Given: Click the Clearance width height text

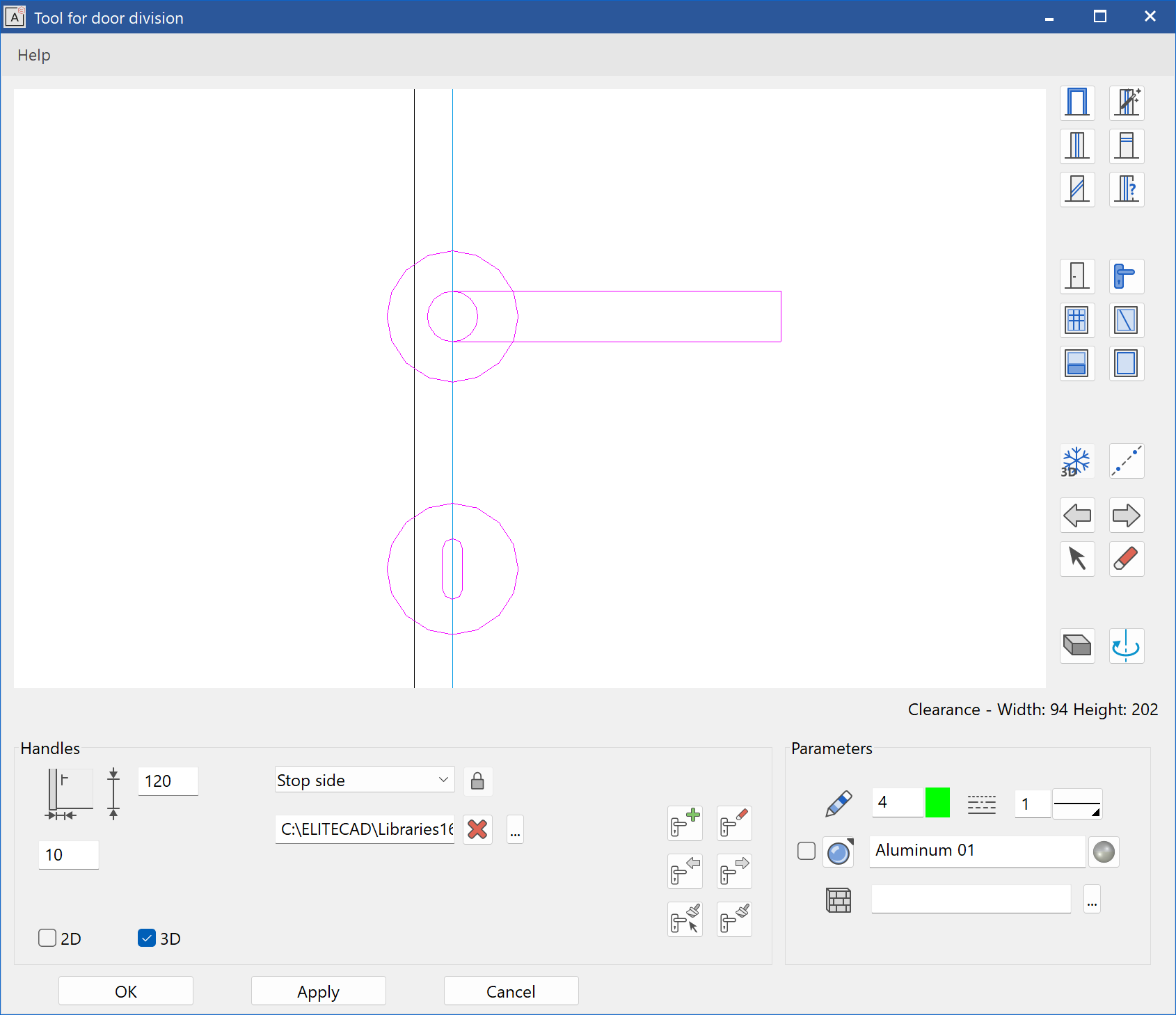Looking at the screenshot, I should [x=1033, y=710].
